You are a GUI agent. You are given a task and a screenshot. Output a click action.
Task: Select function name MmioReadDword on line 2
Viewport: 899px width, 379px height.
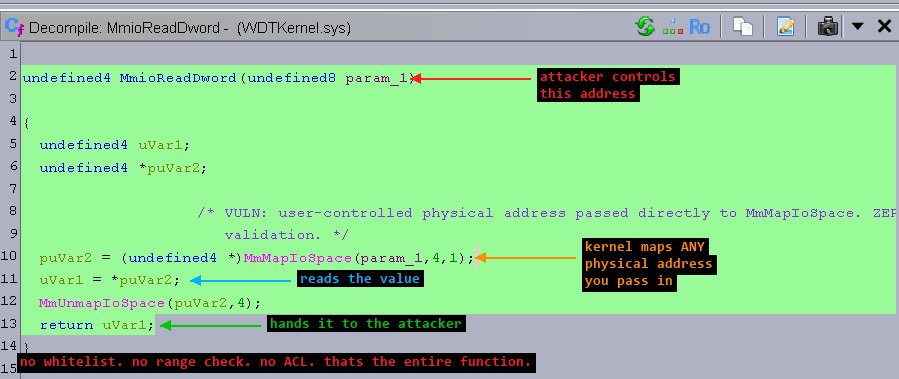click(178, 78)
